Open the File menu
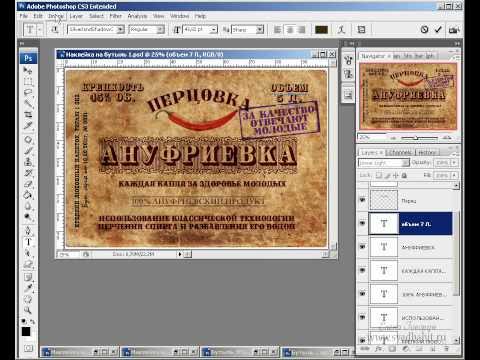Screen dimensions: 480x360 coord(24,16)
